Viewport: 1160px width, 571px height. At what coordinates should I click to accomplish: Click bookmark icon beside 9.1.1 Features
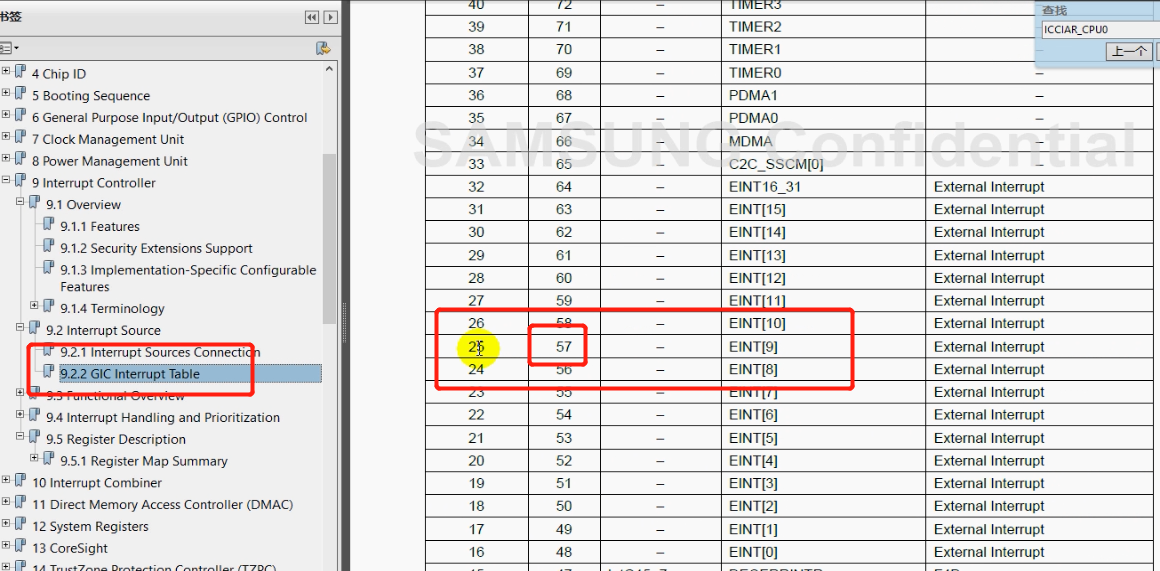point(49,226)
